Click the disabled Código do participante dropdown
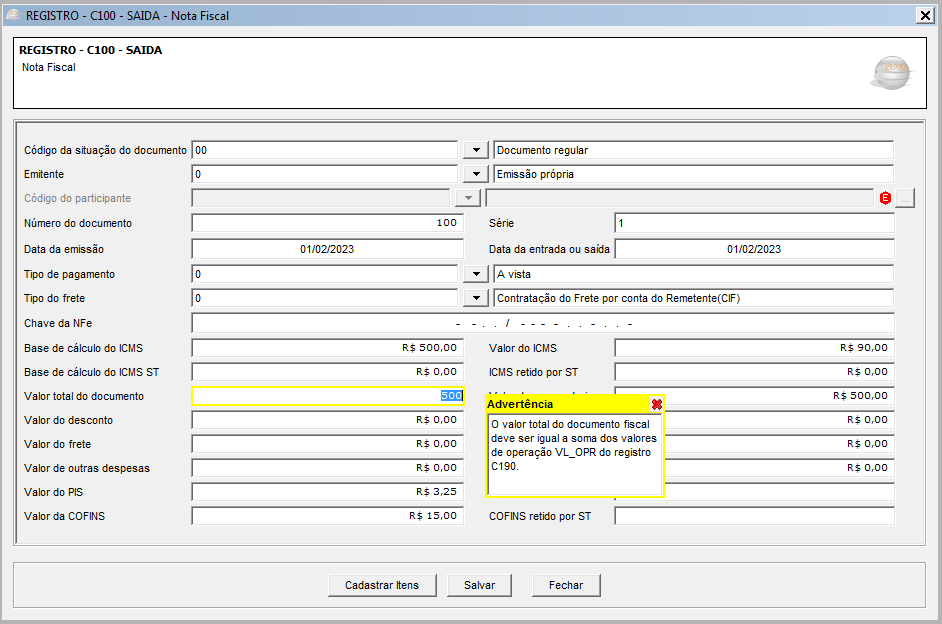The width and height of the screenshot is (942, 624). tap(467, 198)
